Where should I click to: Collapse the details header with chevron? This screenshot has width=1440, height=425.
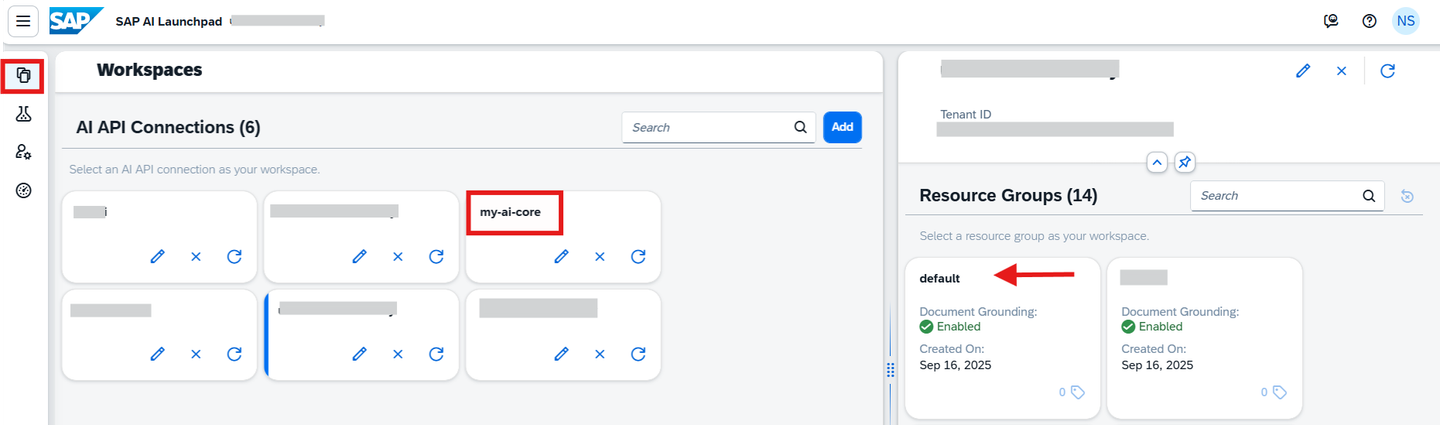coord(1157,161)
